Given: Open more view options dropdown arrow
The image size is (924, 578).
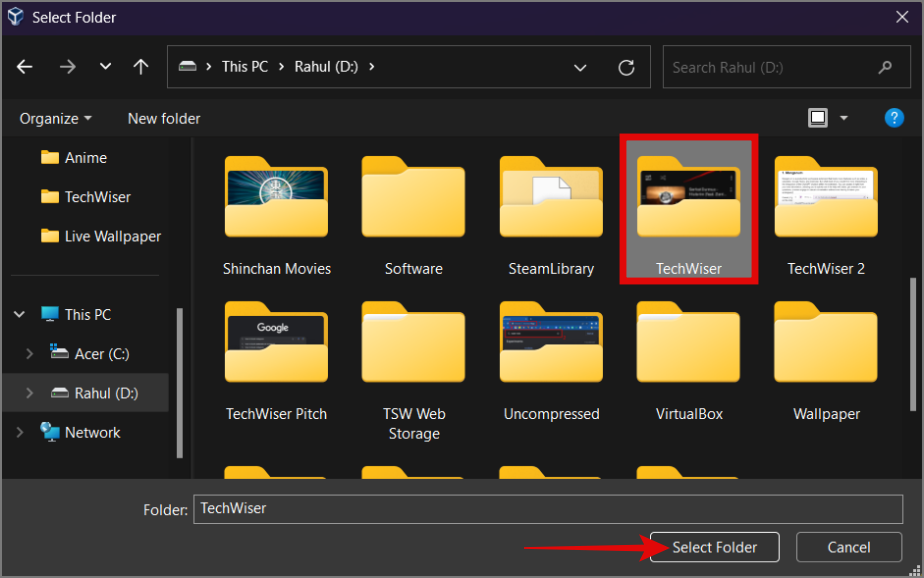Looking at the screenshot, I should (844, 118).
